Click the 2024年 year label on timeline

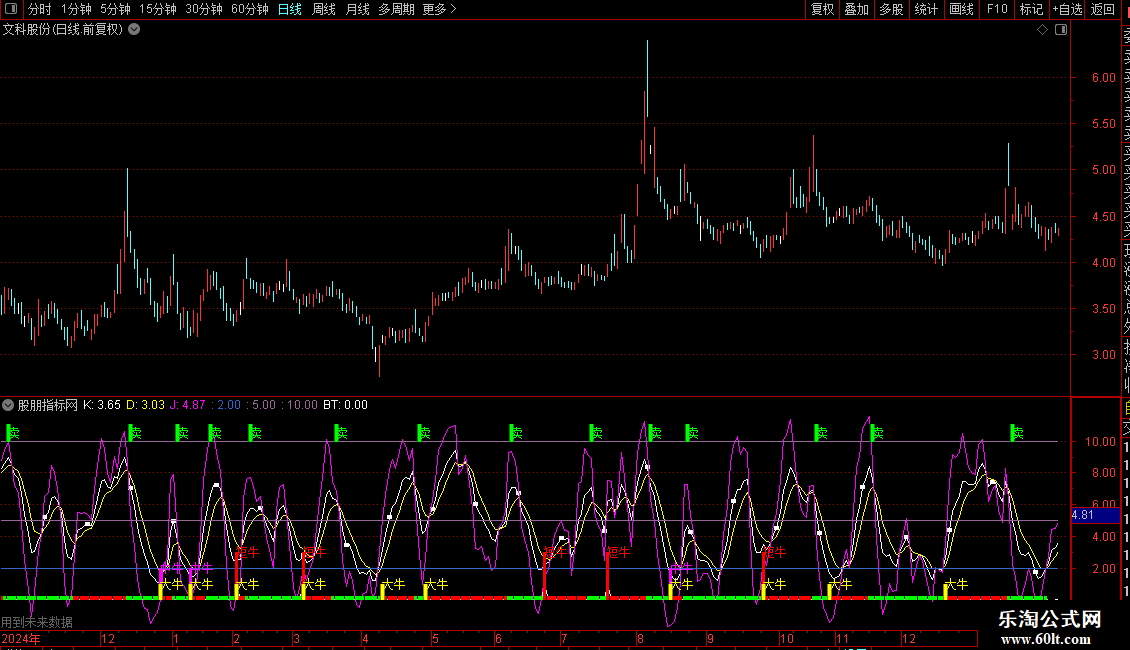tap(21, 638)
